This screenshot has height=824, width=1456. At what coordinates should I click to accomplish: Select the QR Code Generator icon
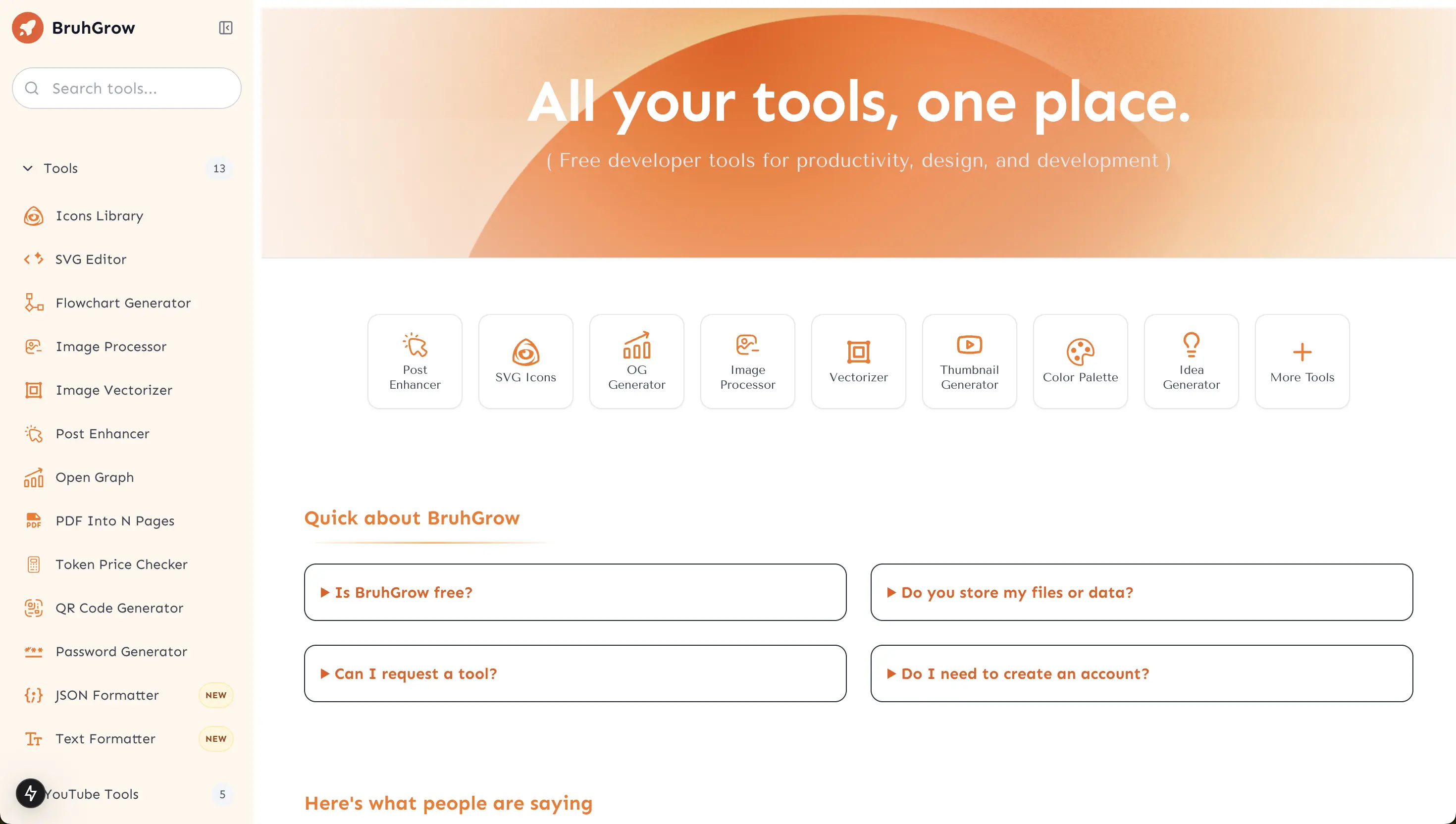[x=33, y=608]
